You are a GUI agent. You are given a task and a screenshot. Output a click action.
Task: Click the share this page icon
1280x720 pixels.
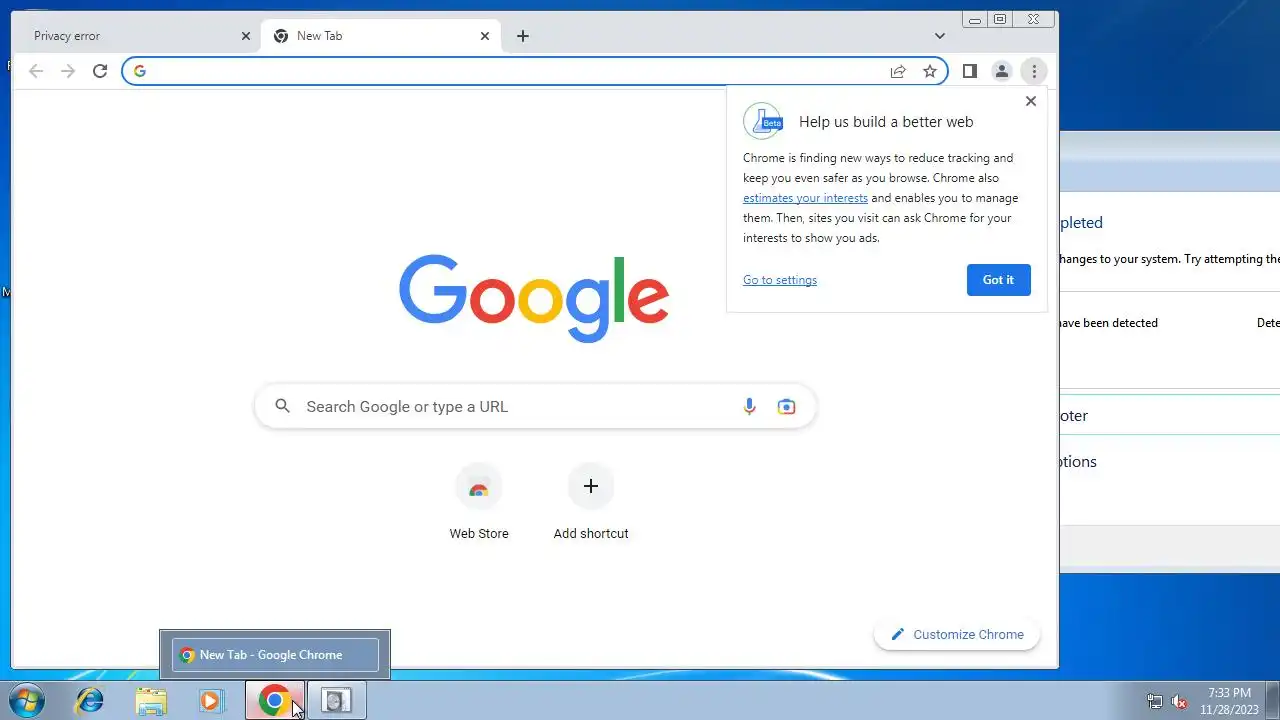pyautogui.click(x=898, y=71)
